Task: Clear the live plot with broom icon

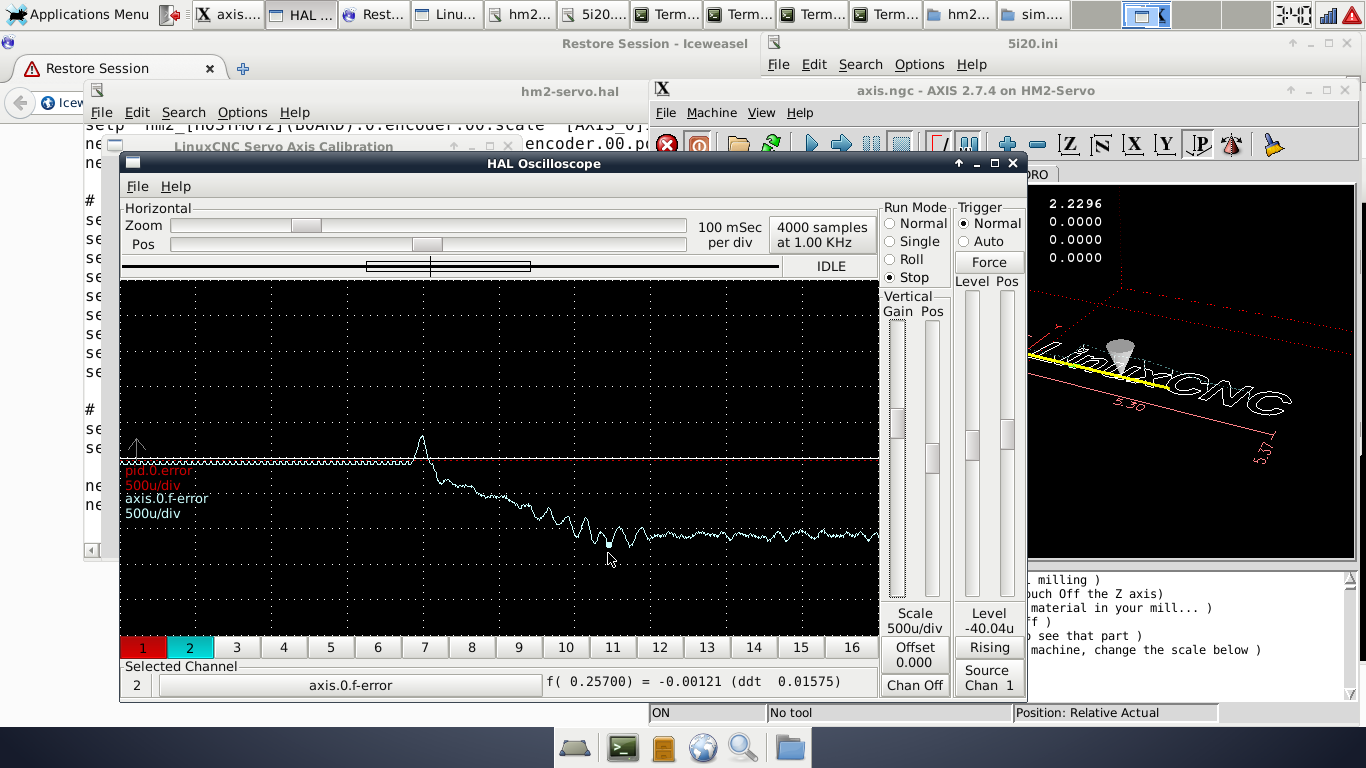Action: tap(1273, 145)
